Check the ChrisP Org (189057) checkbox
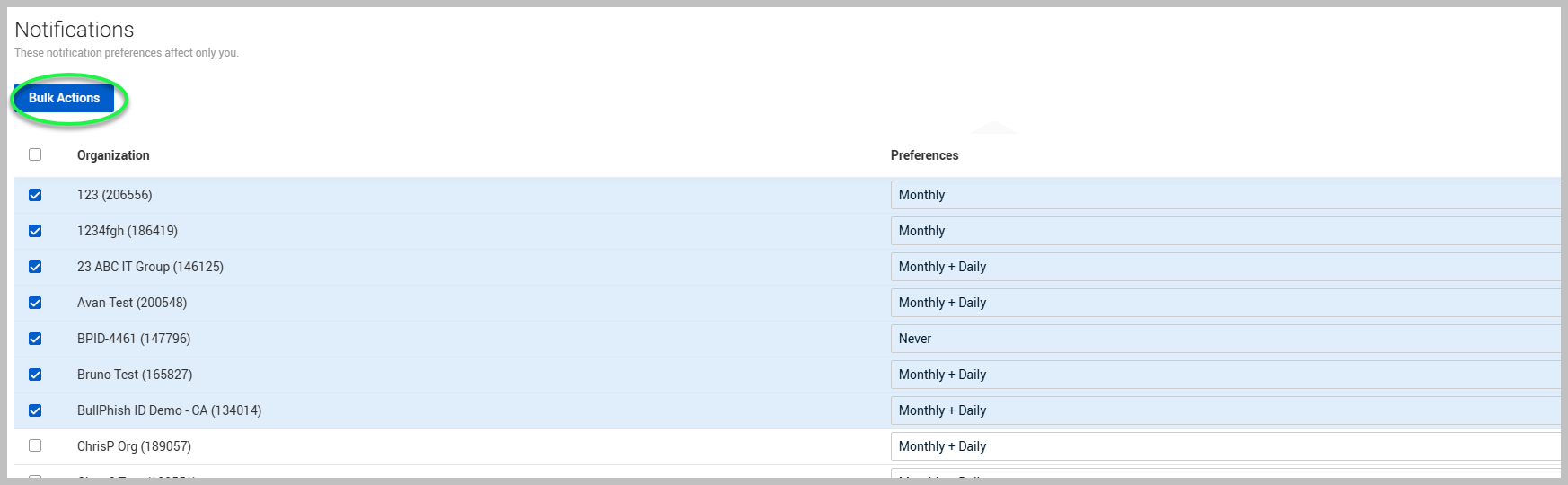 (x=35, y=445)
